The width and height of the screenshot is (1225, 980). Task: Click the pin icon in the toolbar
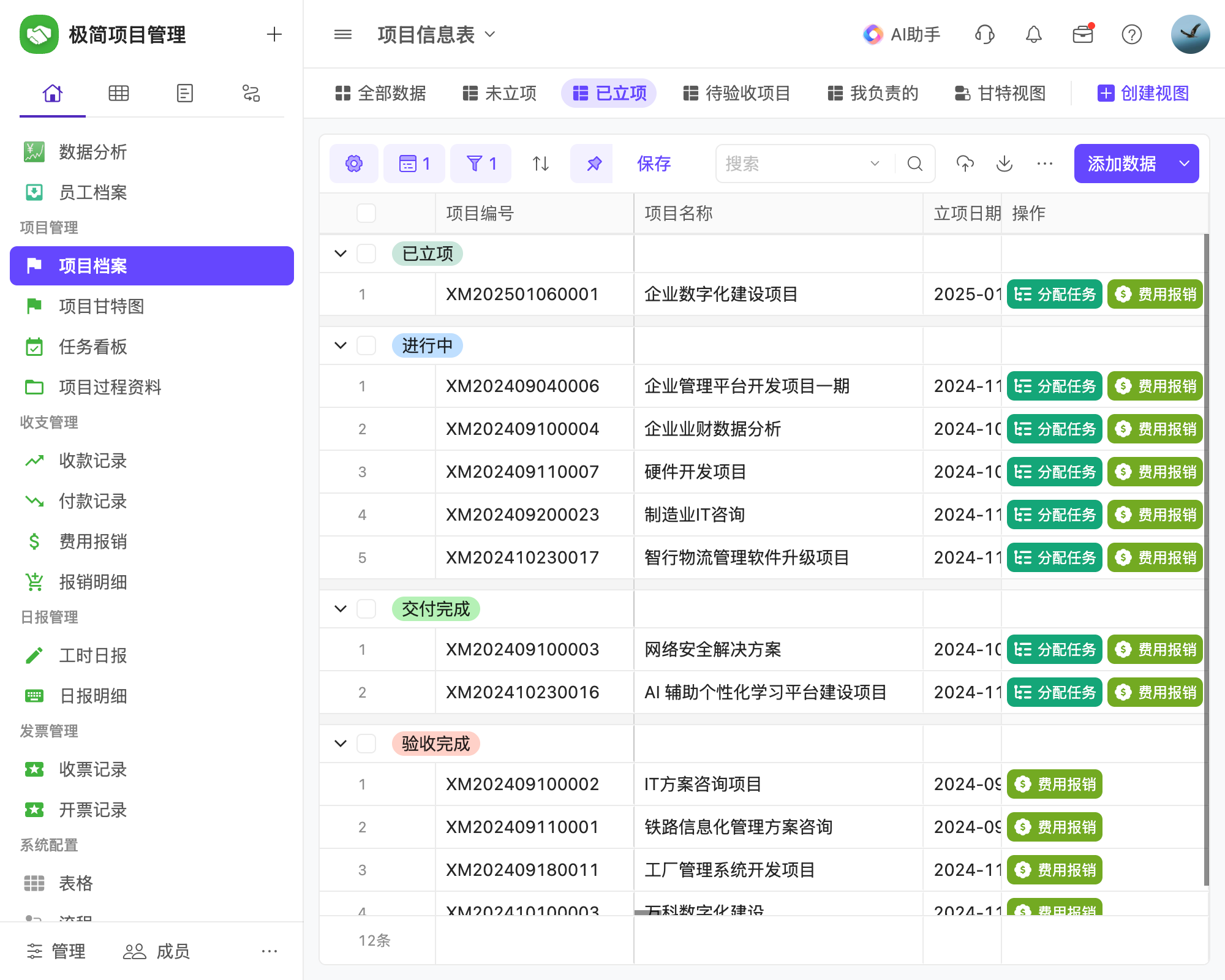[x=592, y=164]
